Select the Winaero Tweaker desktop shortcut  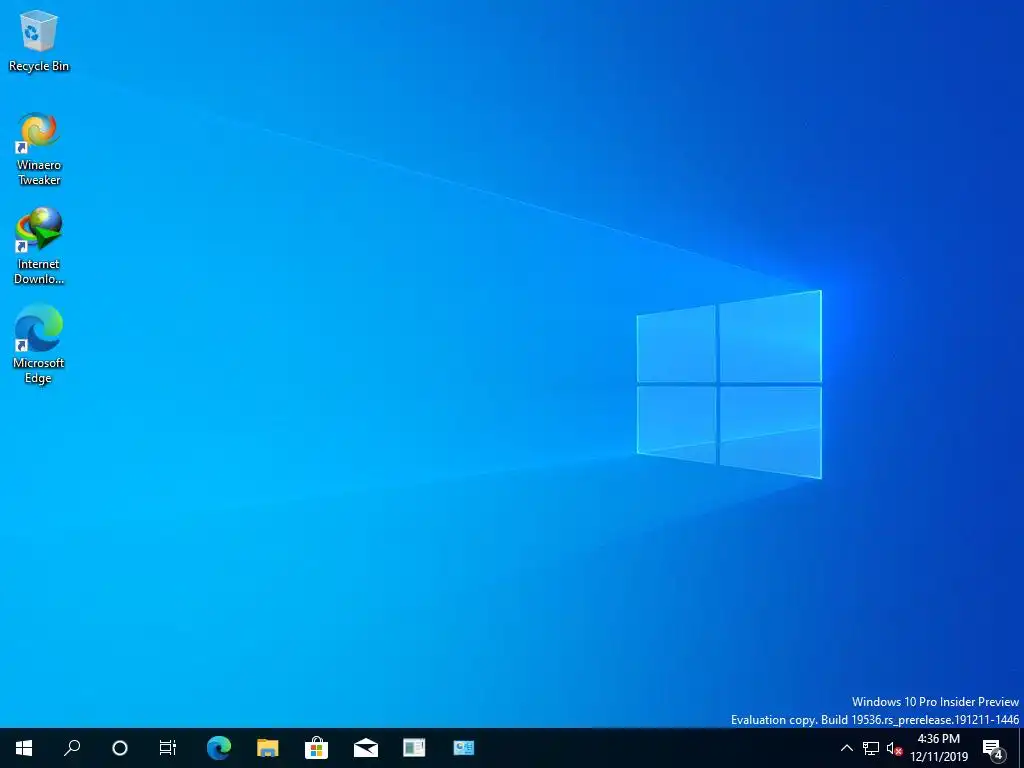click(x=39, y=149)
